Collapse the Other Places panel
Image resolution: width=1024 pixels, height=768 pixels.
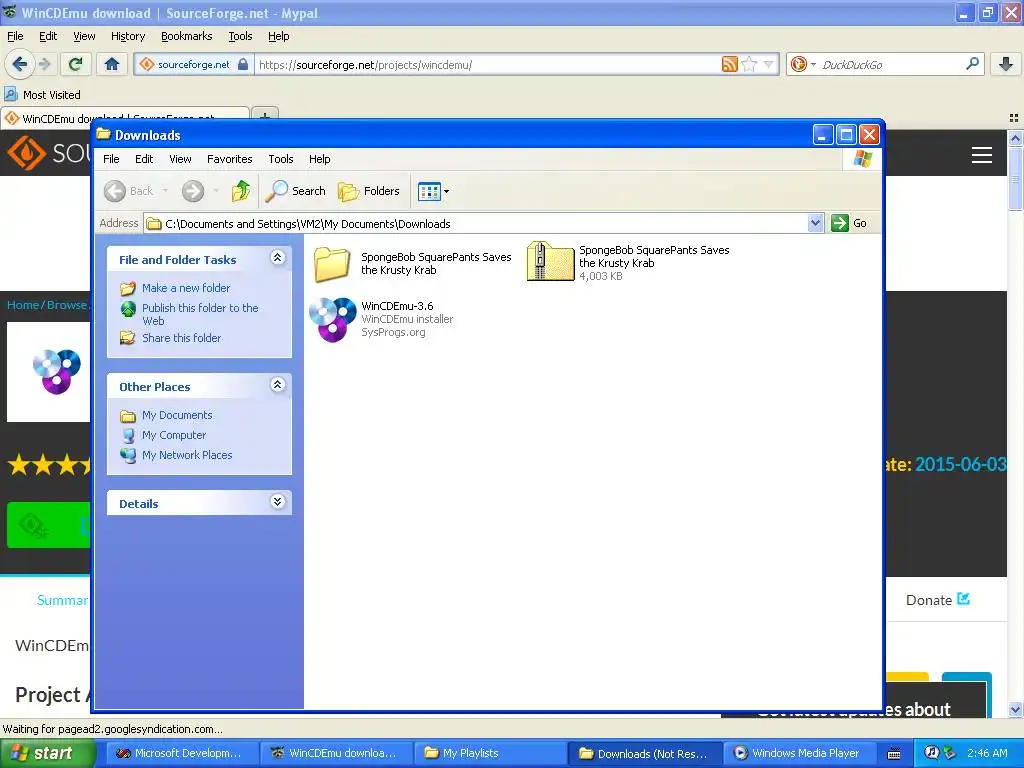point(278,385)
